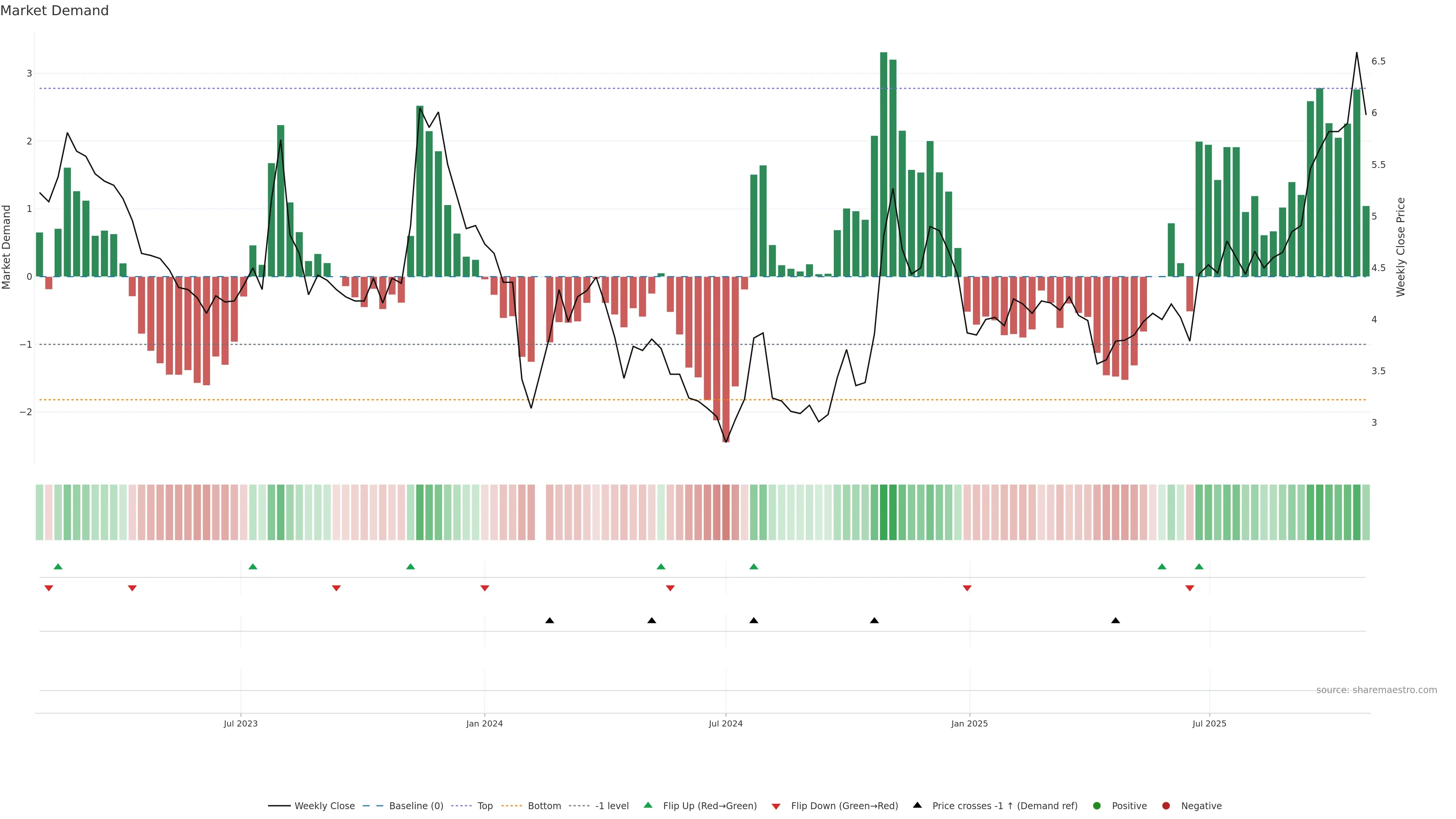Toggle the Flip Down legend triangle

776,806
